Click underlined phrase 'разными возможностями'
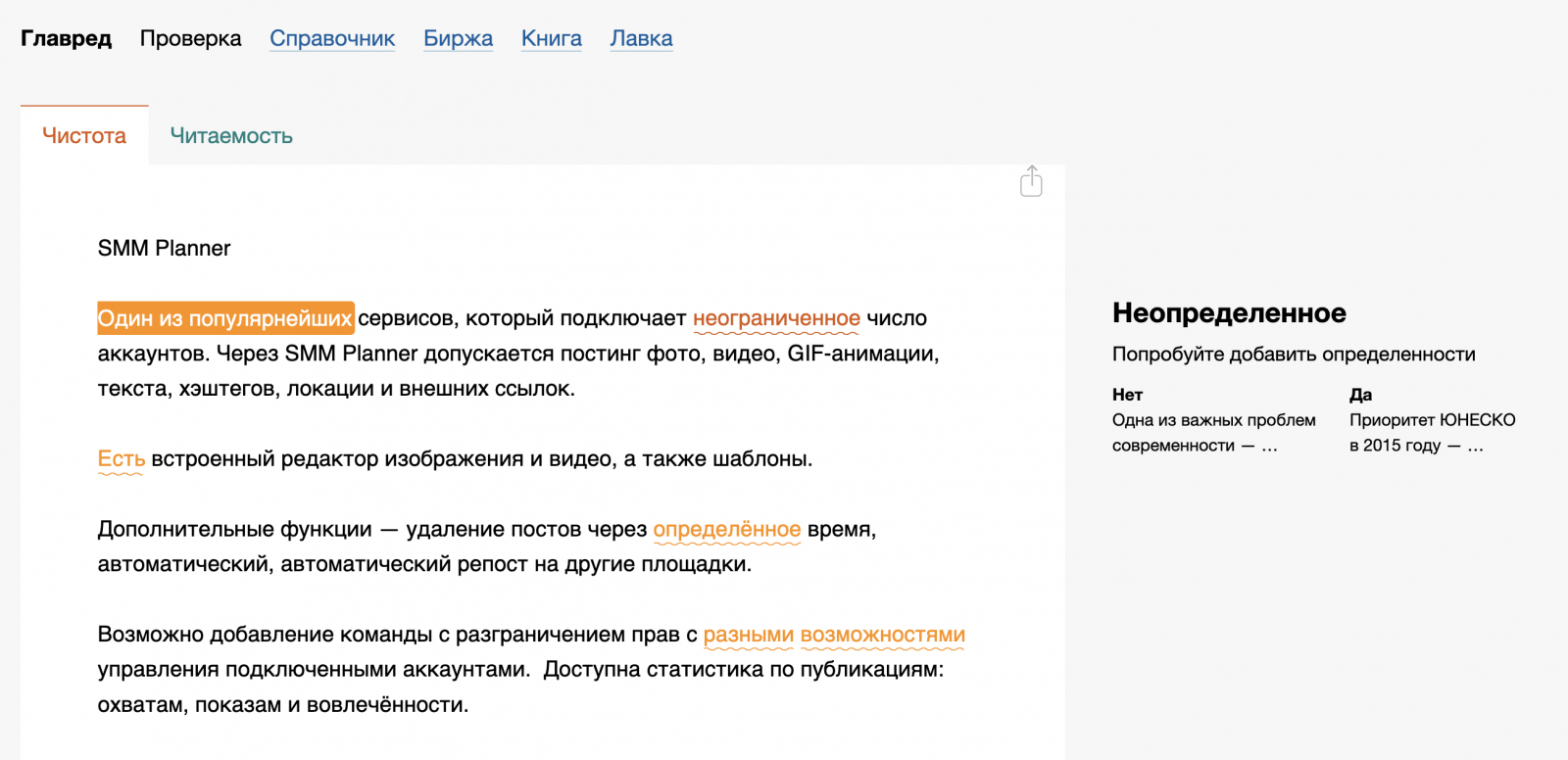Image resolution: width=1568 pixels, height=760 pixels. coord(834,635)
